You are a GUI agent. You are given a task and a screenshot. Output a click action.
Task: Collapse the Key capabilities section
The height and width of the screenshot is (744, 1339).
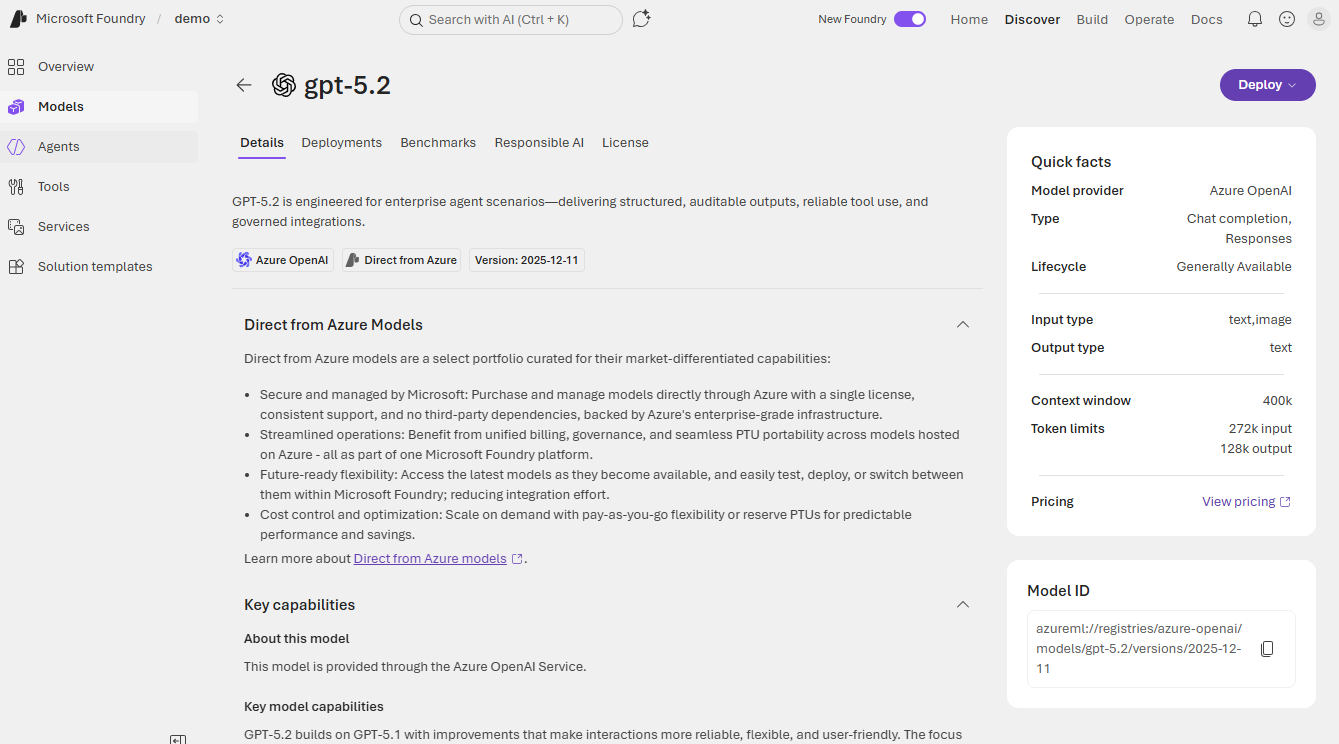click(963, 605)
